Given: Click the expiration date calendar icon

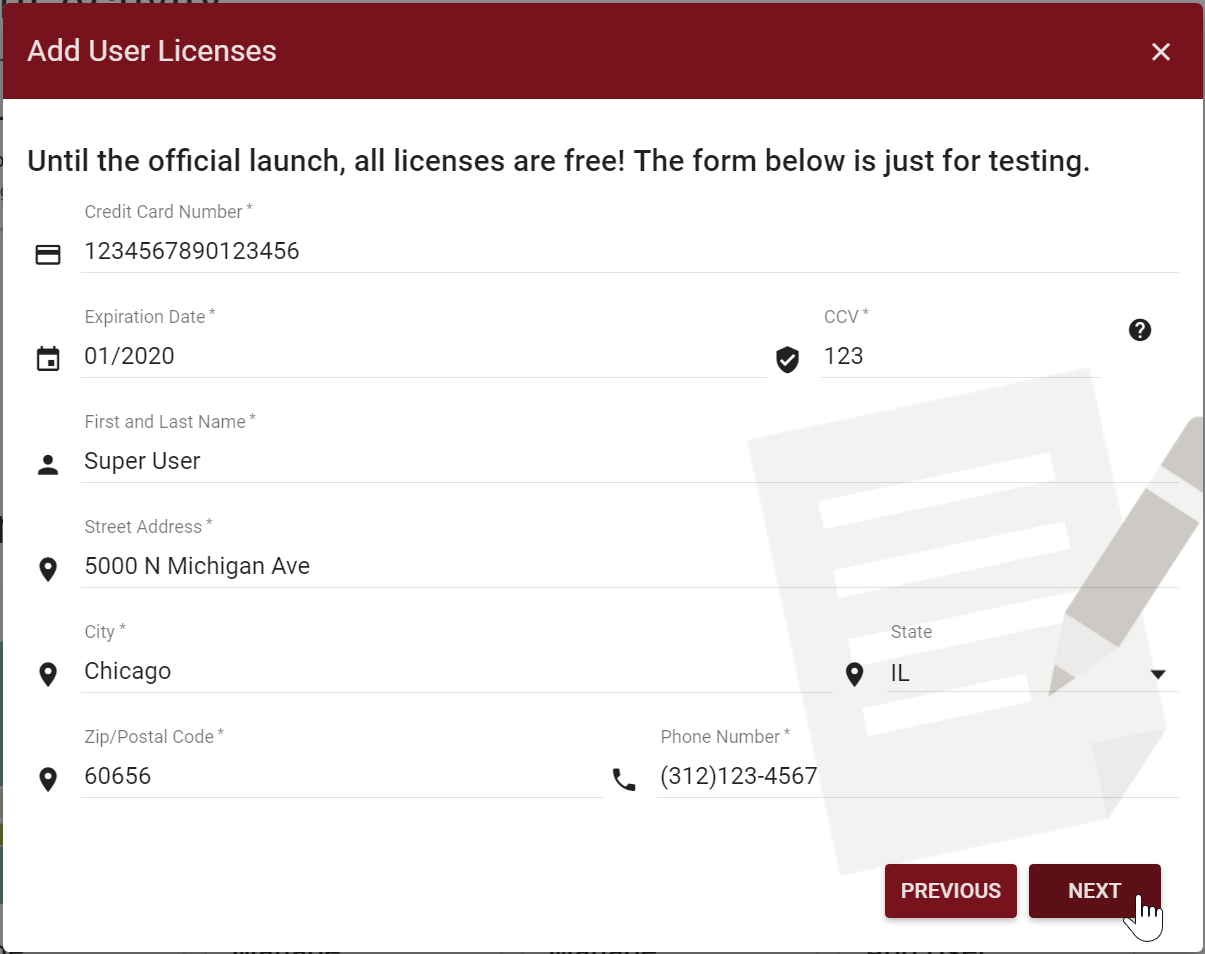Looking at the screenshot, I should pos(48,359).
